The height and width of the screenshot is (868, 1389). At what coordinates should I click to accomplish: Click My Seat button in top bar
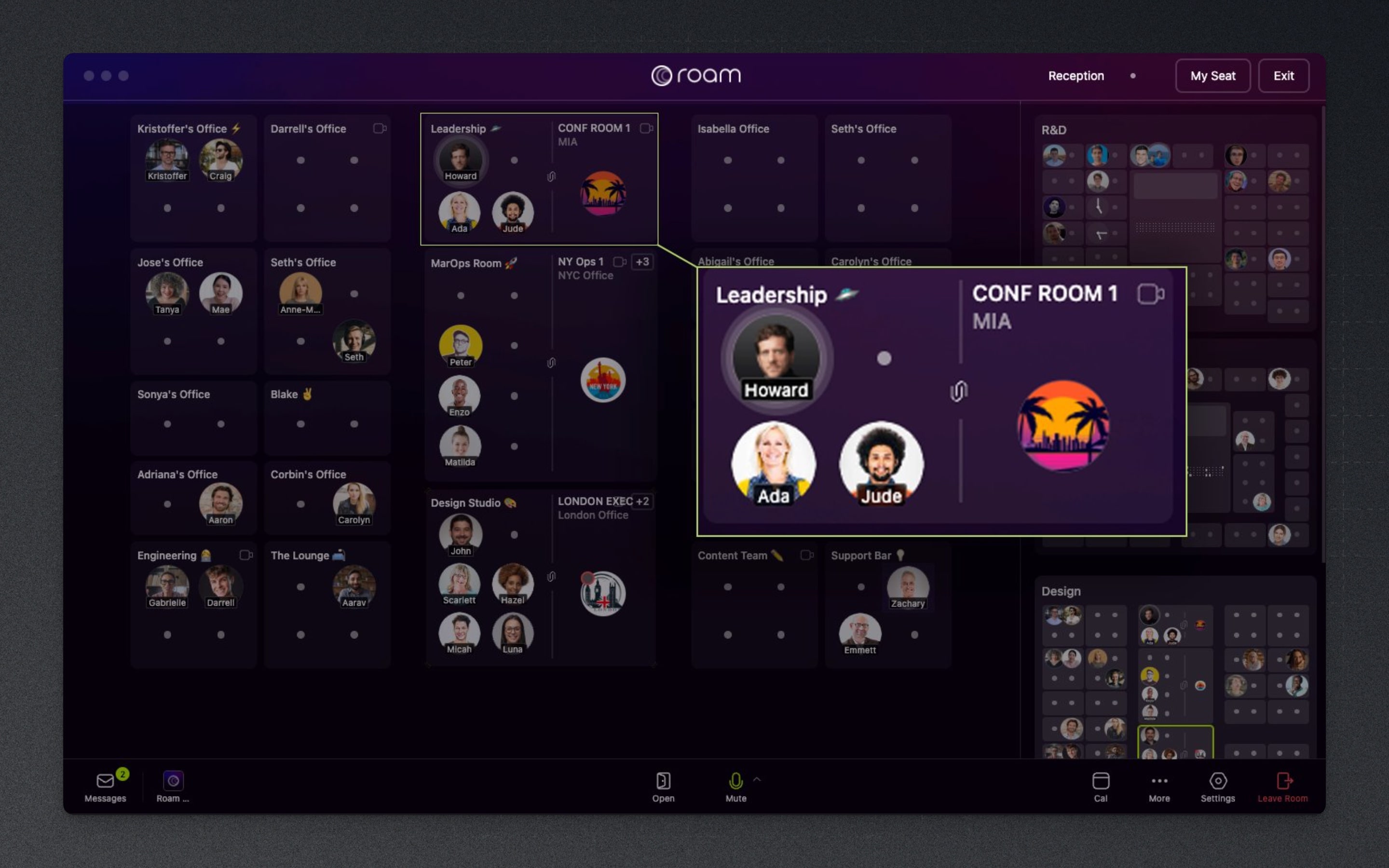click(x=1212, y=75)
